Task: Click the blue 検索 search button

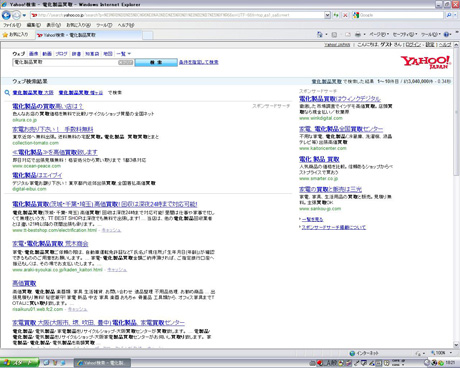Action: [x=156, y=62]
